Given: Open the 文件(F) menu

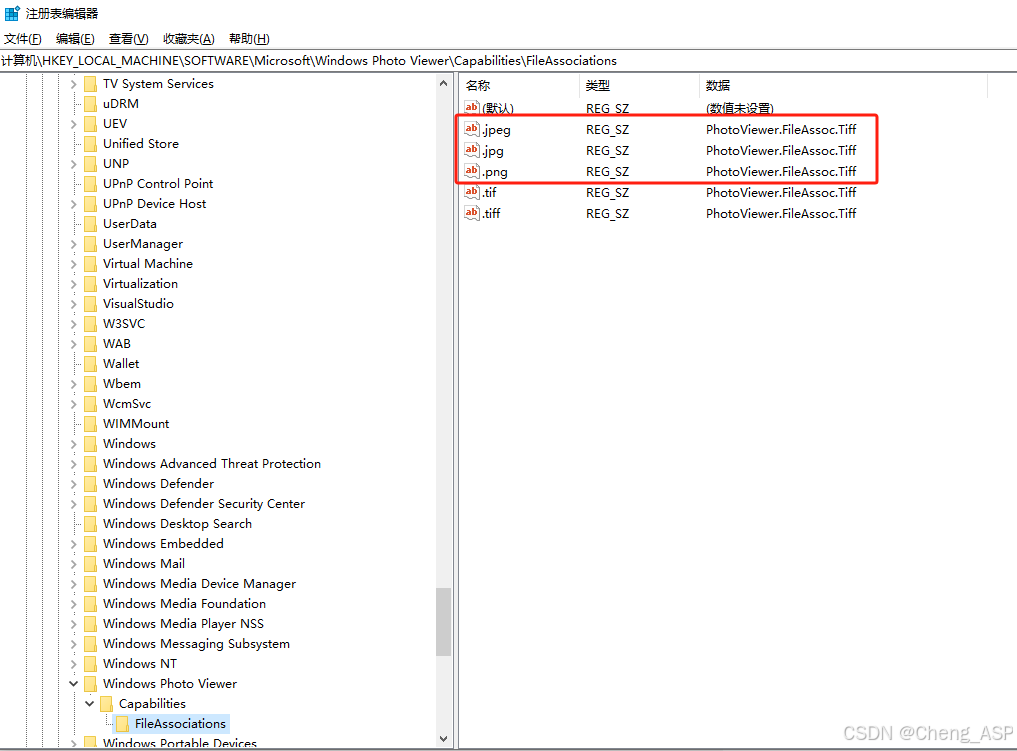Looking at the screenshot, I should tap(23, 39).
